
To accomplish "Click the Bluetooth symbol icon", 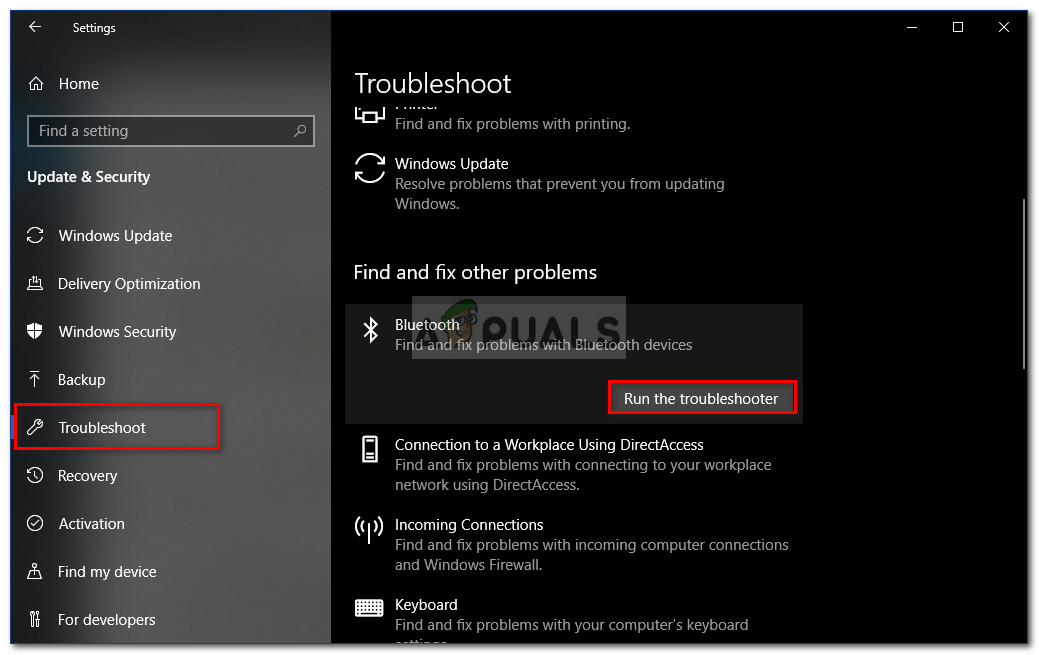I will [x=370, y=329].
